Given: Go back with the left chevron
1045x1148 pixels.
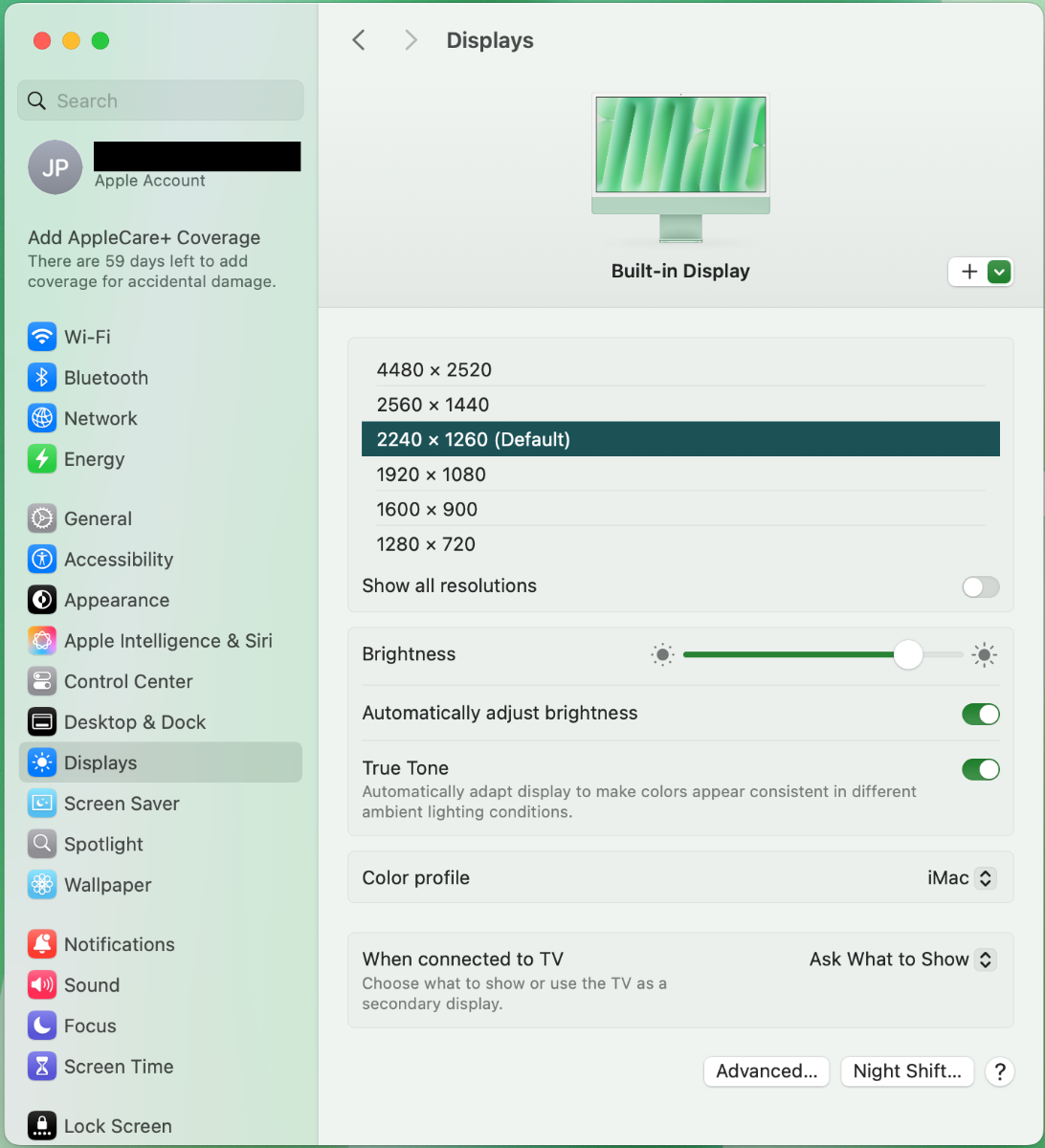Looking at the screenshot, I should 359,40.
